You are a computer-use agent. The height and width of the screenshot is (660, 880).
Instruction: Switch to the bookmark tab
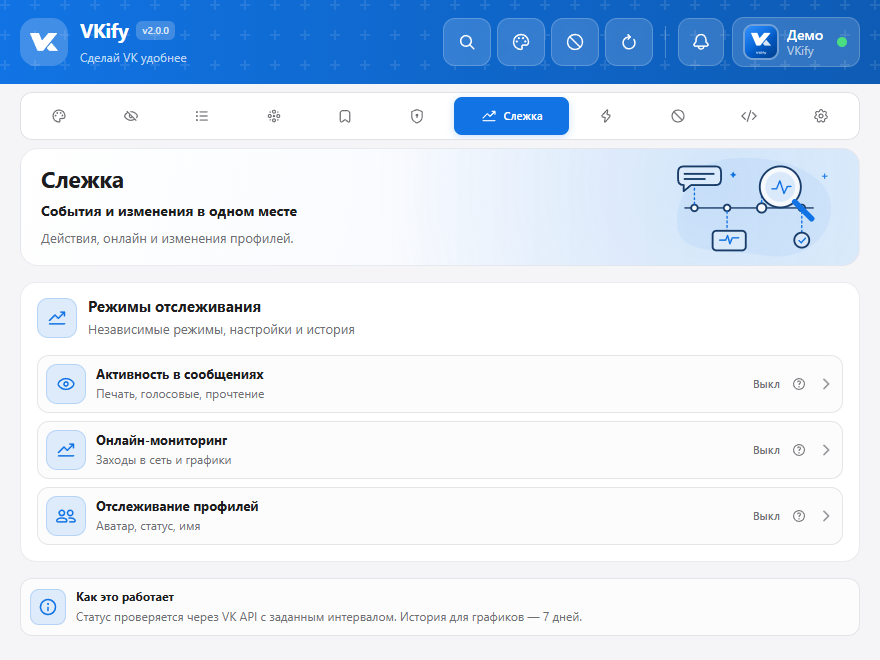tap(345, 116)
